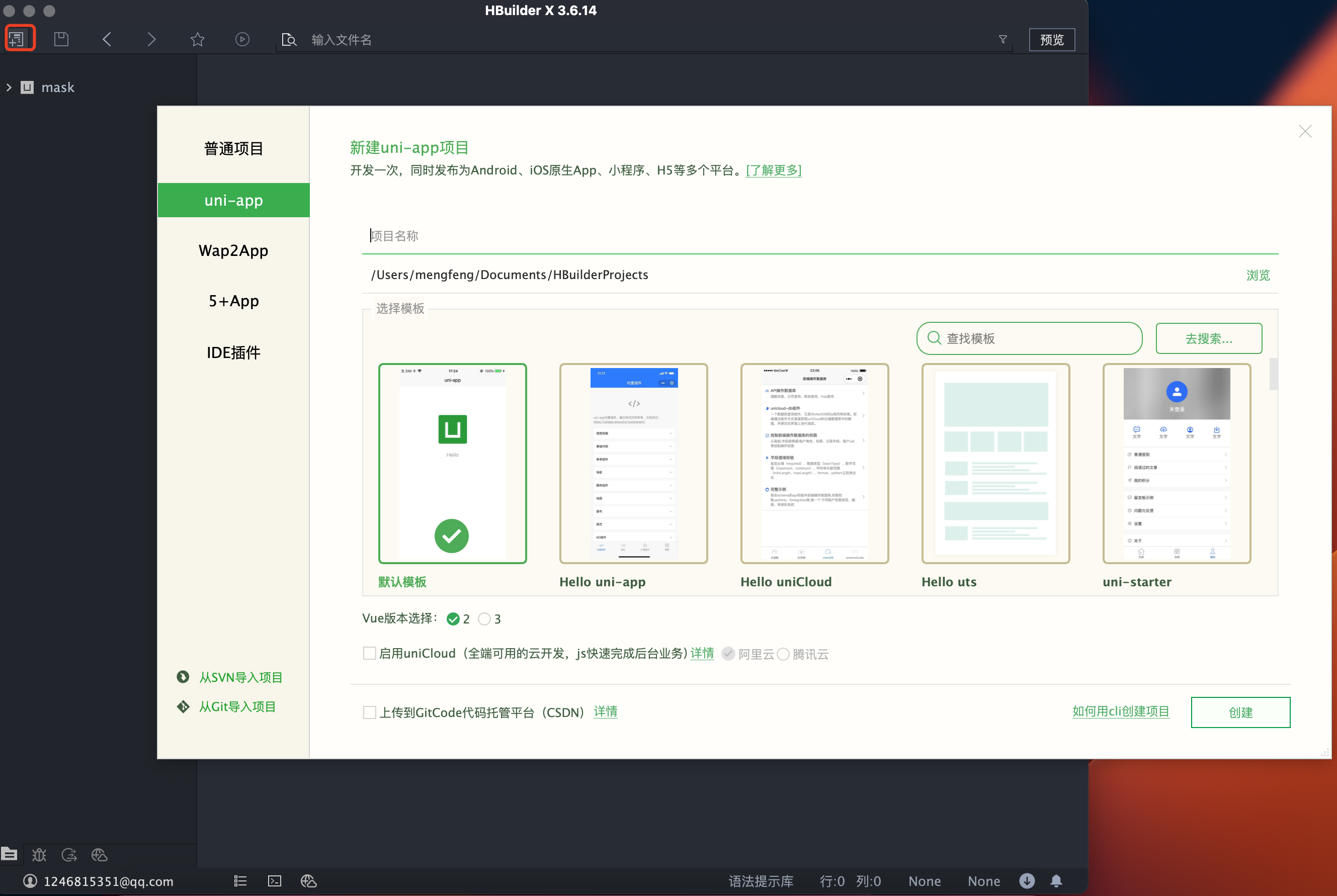Select the Hello uni-app template thumbnail
Viewport: 1337px width, 896px height.
coord(633,464)
